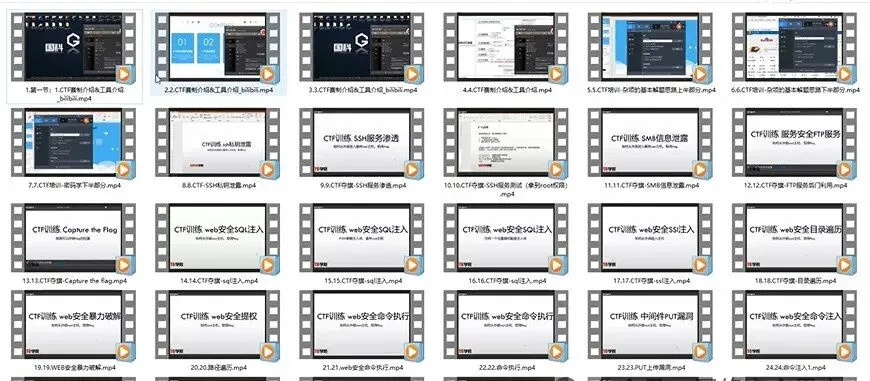Screen dimensions: 870x381
Task: Click the filename 20.20.路径遍历.mp4
Action: [218, 367]
